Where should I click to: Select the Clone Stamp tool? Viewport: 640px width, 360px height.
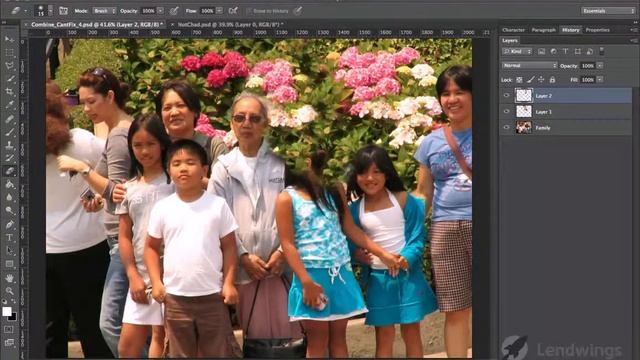pyautogui.click(x=9, y=145)
